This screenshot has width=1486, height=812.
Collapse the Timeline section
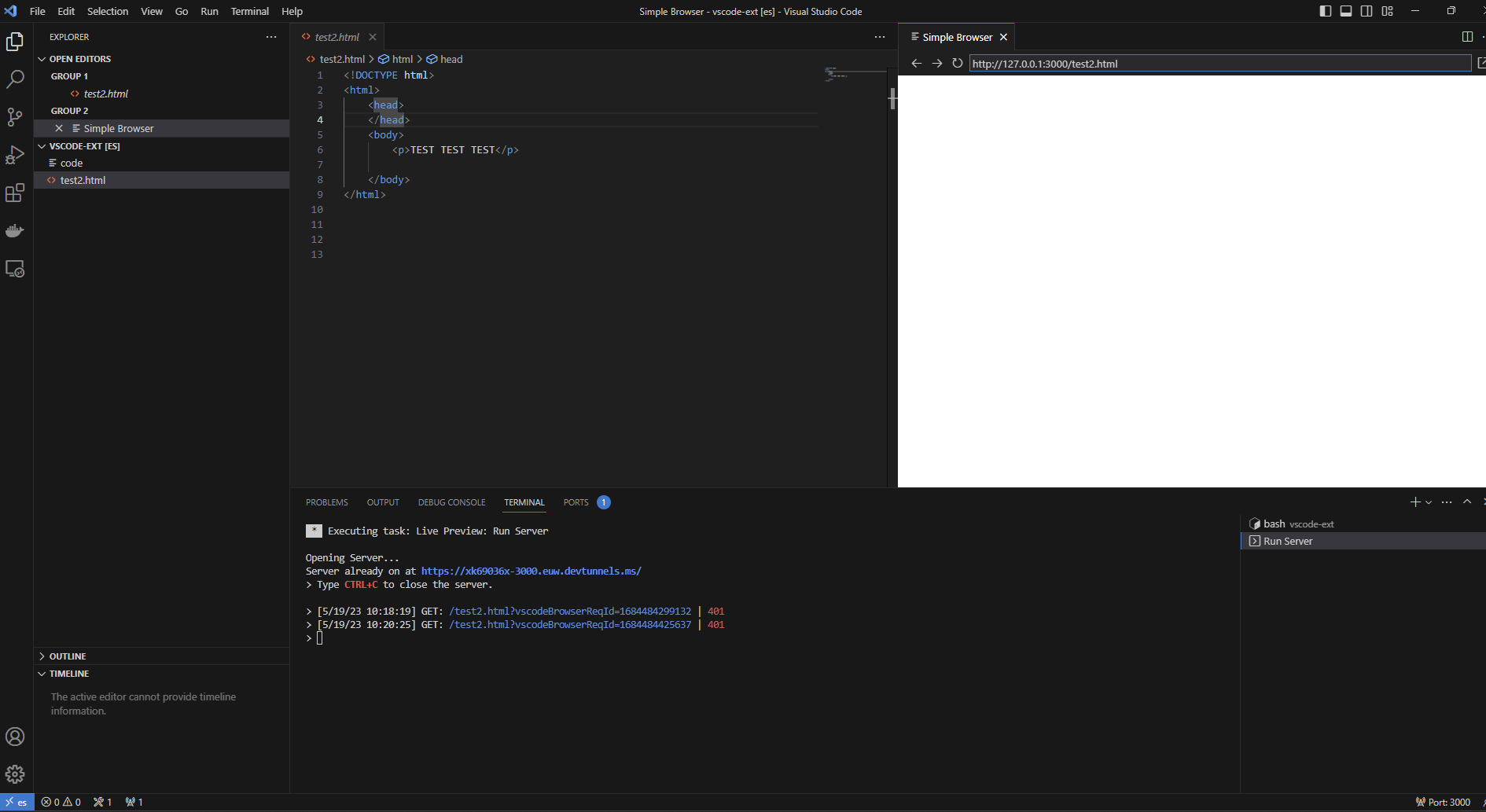(x=42, y=674)
